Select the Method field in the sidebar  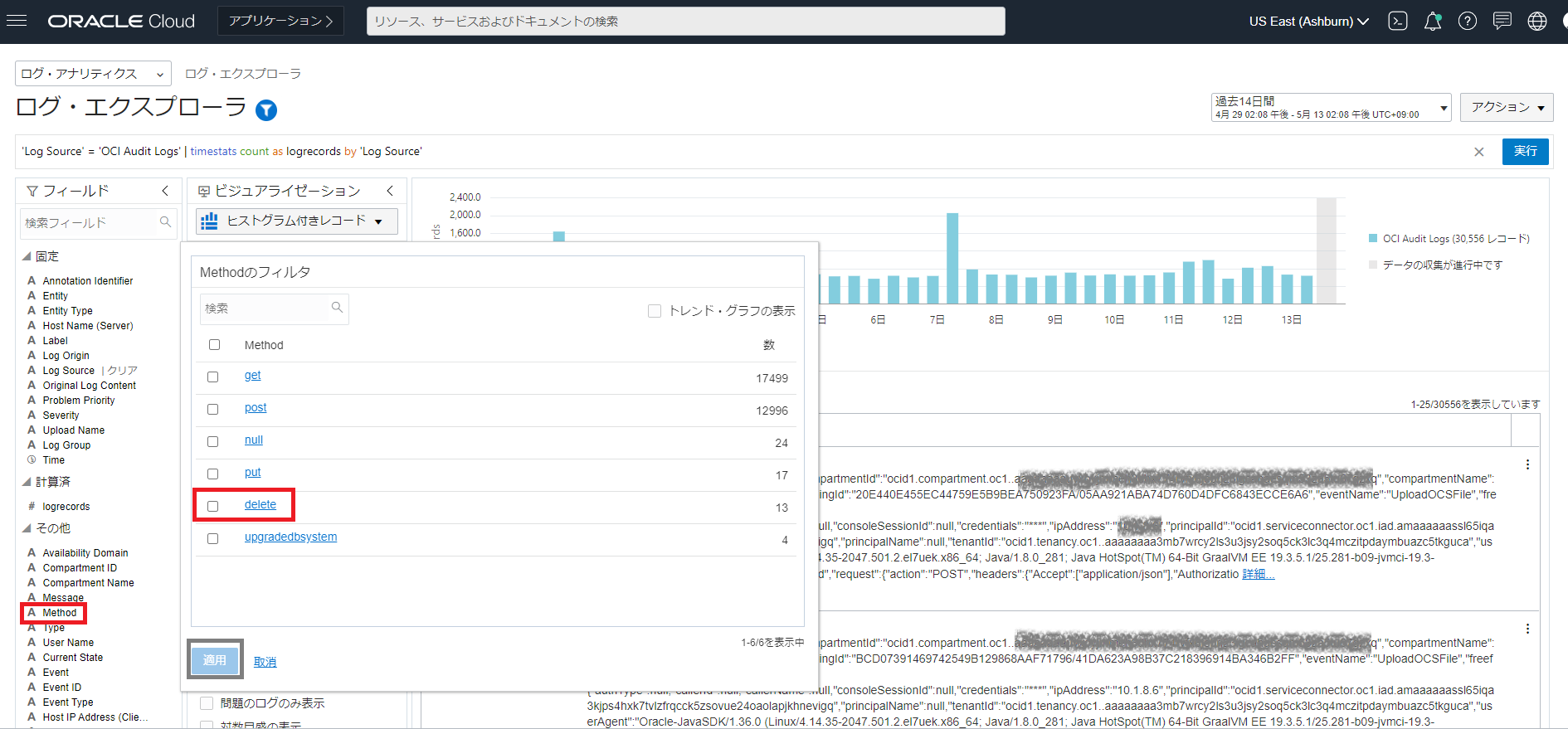pos(60,613)
